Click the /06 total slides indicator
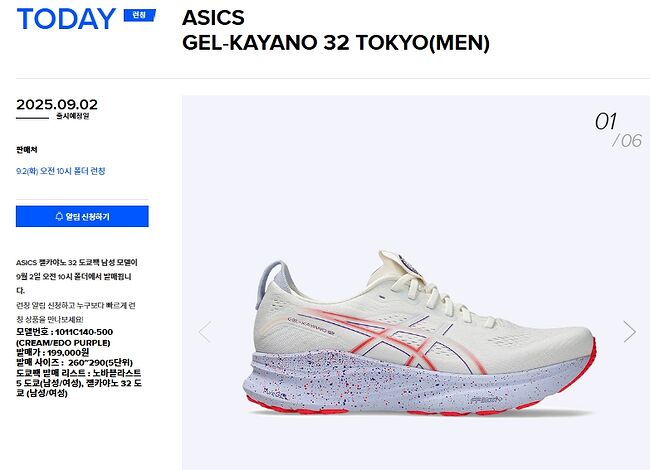Image resolution: width=650 pixels, height=470 pixels. click(627, 141)
